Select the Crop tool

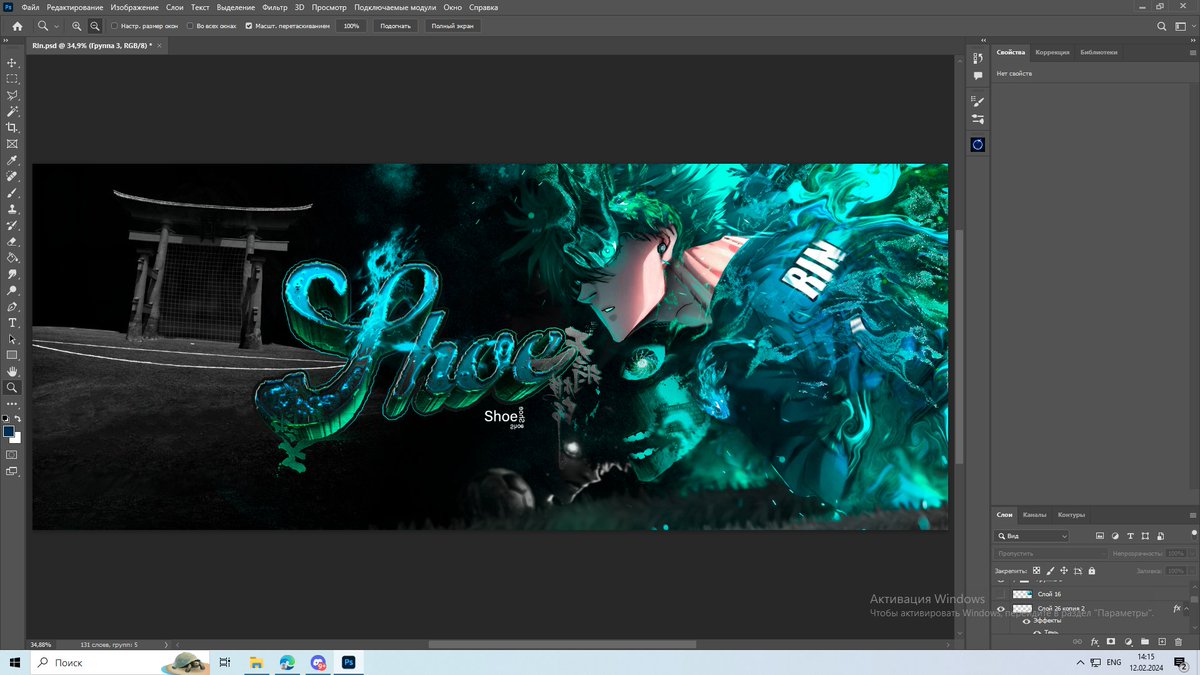(12, 127)
